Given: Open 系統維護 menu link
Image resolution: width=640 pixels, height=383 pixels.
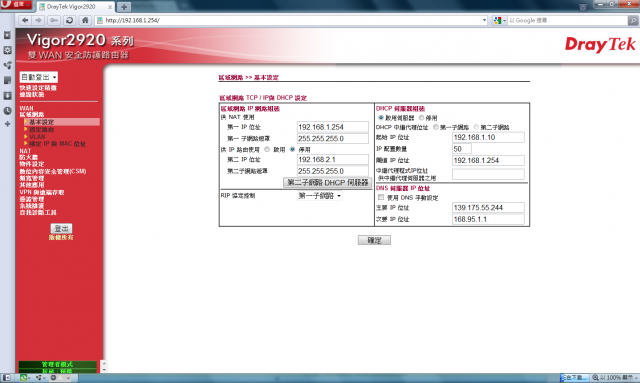Looking at the screenshot, I should (32, 206).
